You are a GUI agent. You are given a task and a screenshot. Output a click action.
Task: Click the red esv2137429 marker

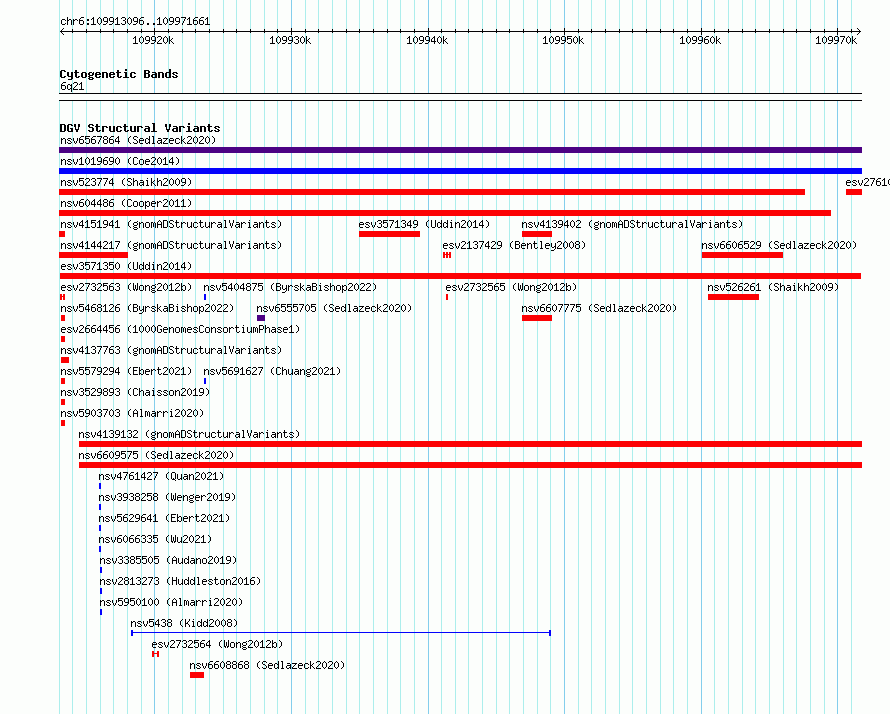click(447, 255)
